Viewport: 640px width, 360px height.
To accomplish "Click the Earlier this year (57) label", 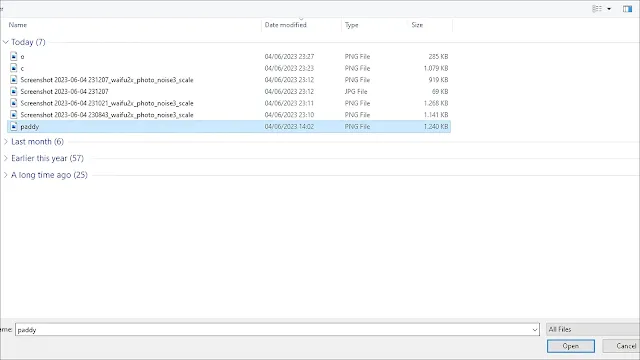I will (x=47, y=158).
